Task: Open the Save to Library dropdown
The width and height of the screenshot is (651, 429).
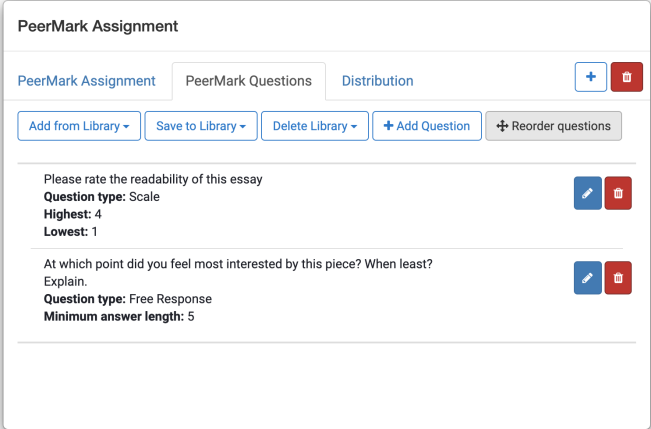Action: (201, 126)
